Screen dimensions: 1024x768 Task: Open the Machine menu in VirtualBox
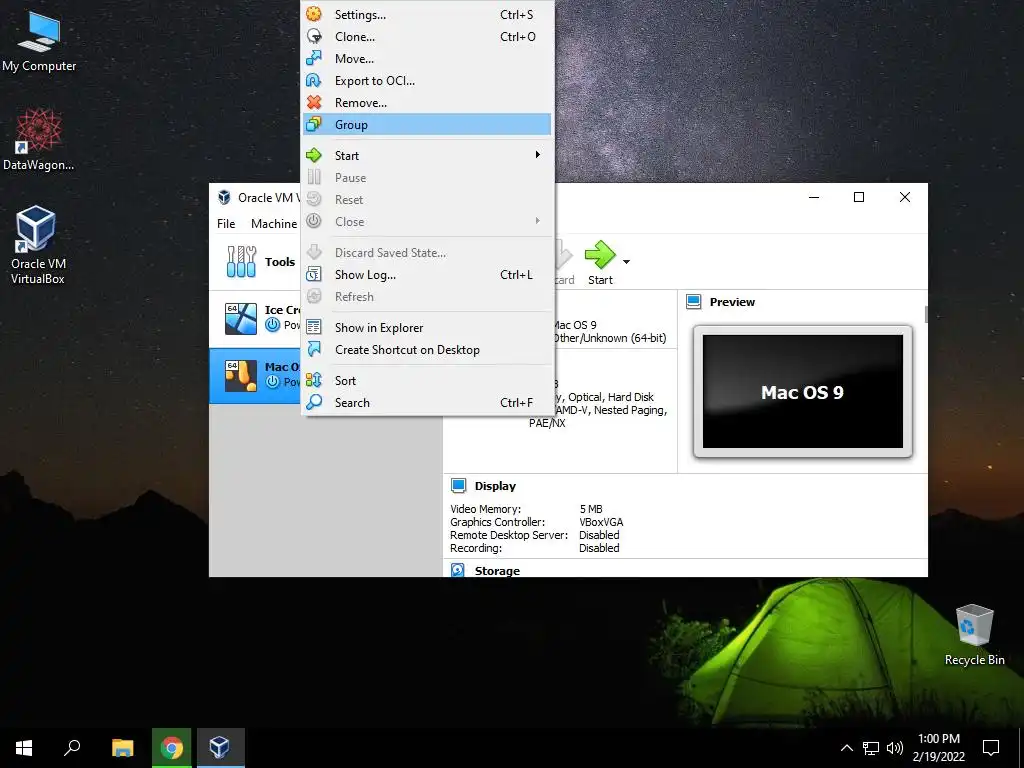[x=274, y=224]
